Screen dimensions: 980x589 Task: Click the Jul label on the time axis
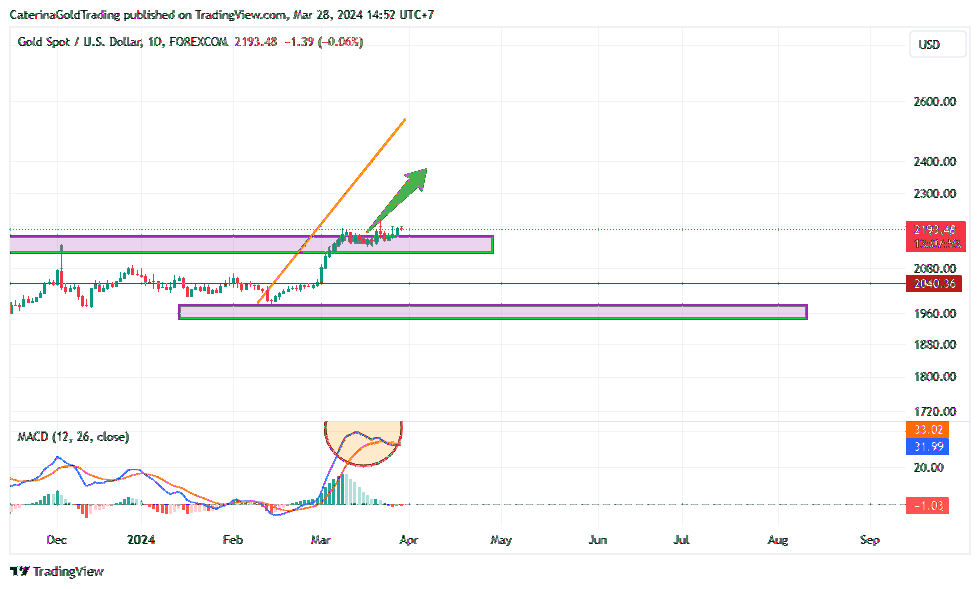(x=681, y=540)
